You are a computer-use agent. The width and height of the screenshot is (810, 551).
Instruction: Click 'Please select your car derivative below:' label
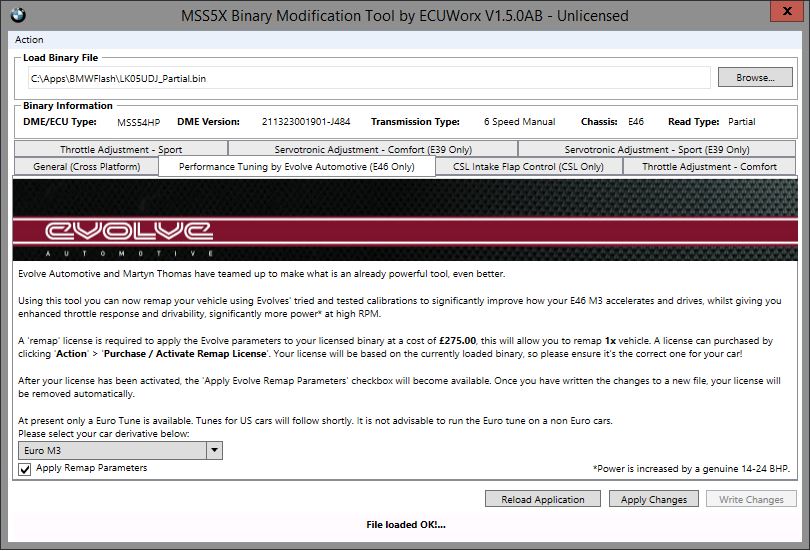(x=104, y=434)
